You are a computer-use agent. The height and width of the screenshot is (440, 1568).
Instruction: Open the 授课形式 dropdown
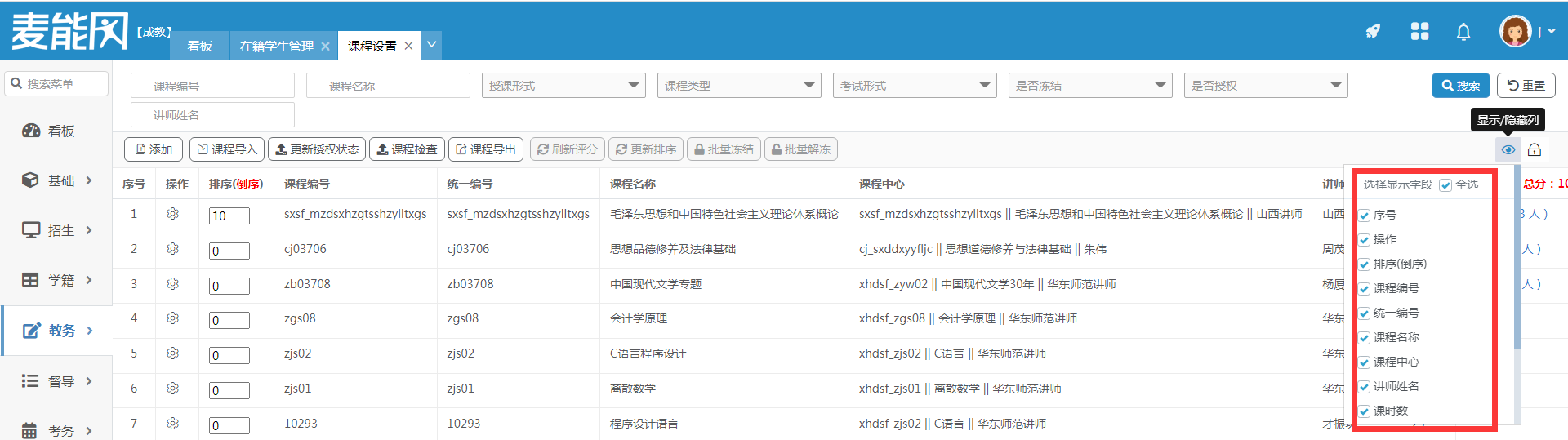coord(563,86)
